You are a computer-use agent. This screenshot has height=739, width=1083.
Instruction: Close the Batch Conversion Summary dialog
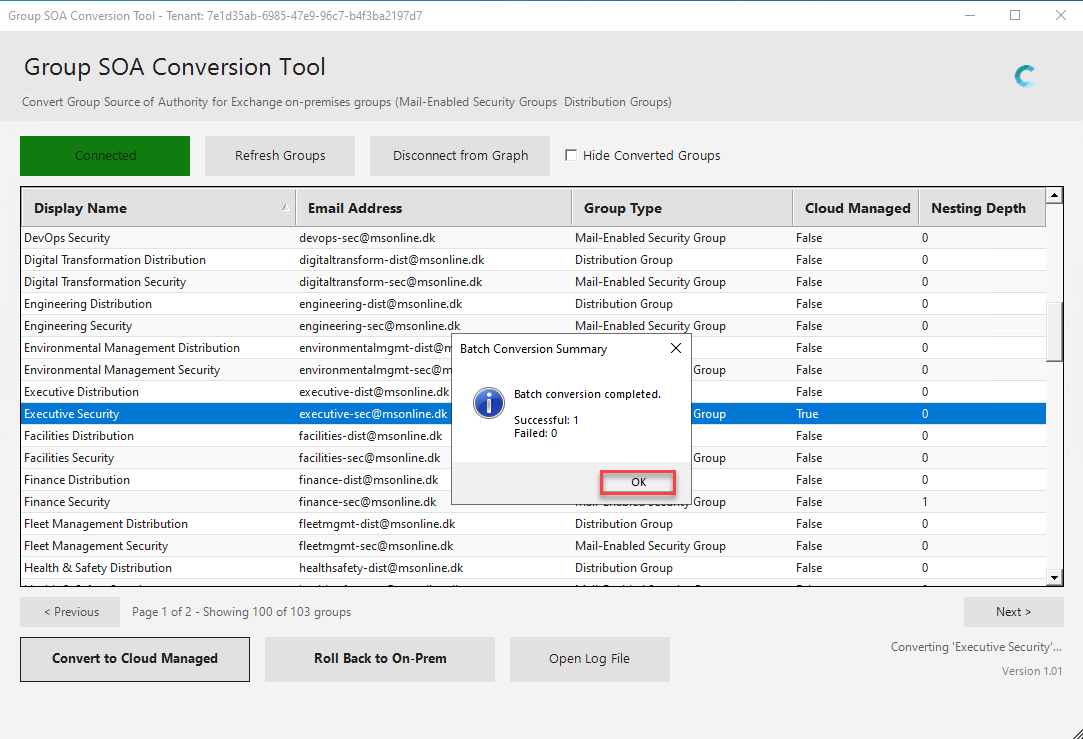coord(675,349)
